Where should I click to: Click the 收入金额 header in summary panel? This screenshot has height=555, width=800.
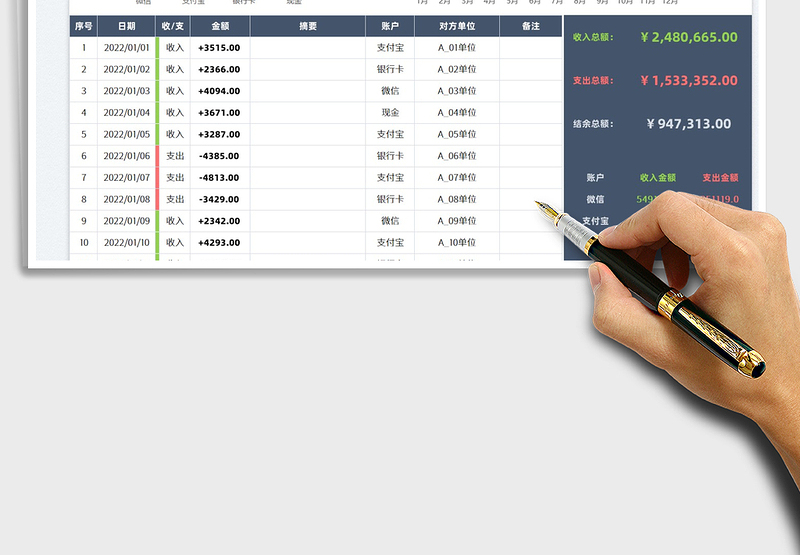click(657, 178)
